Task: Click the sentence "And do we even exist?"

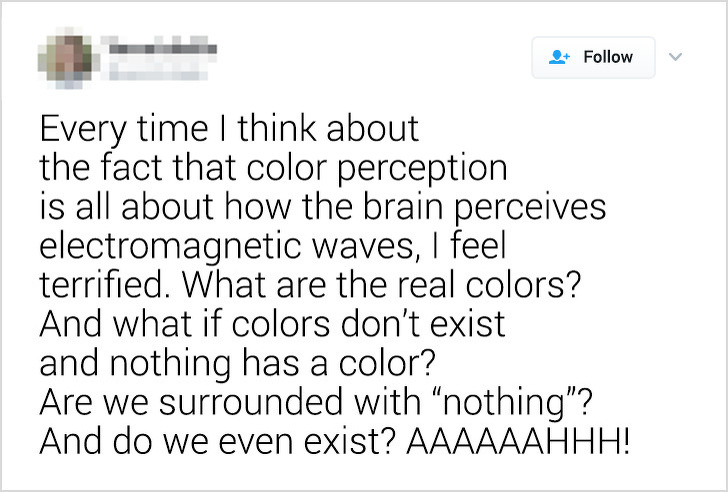Action: pos(219,441)
